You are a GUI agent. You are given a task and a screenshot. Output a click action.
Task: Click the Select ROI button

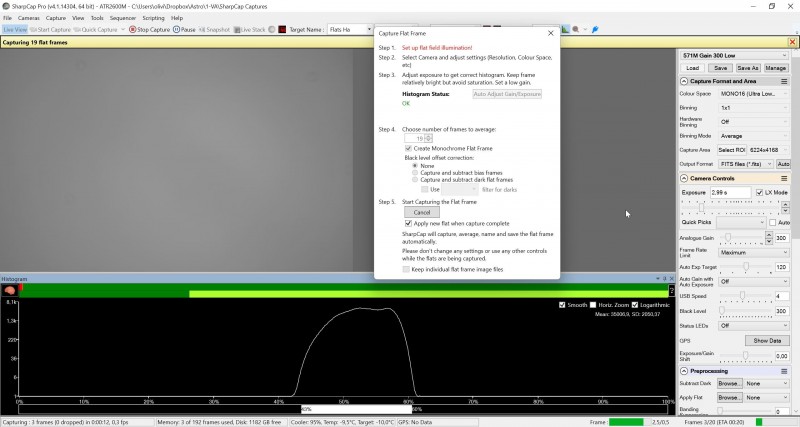[x=732, y=150]
